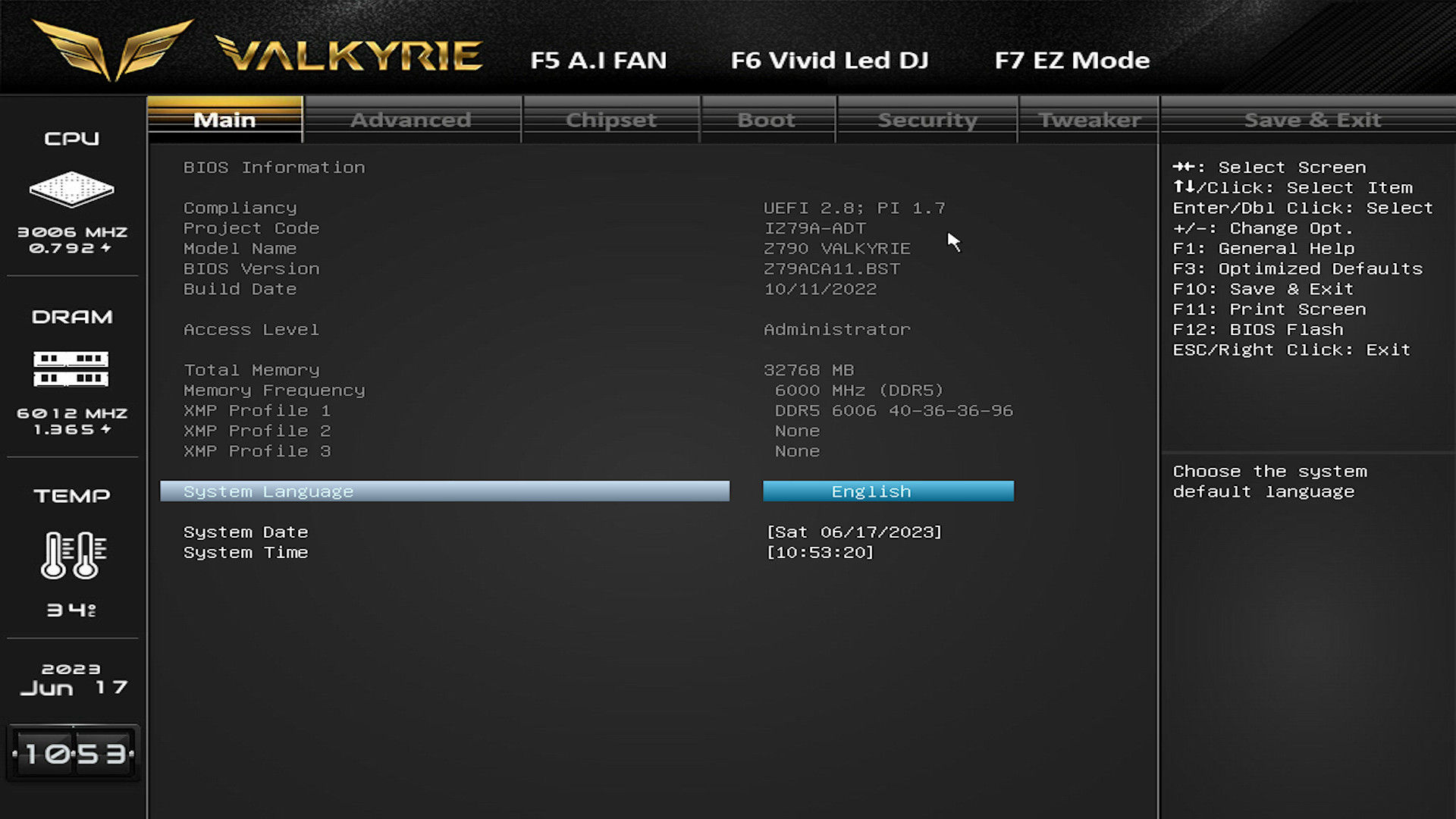1456x819 pixels.
Task: Open the Security tab
Action: point(927,120)
